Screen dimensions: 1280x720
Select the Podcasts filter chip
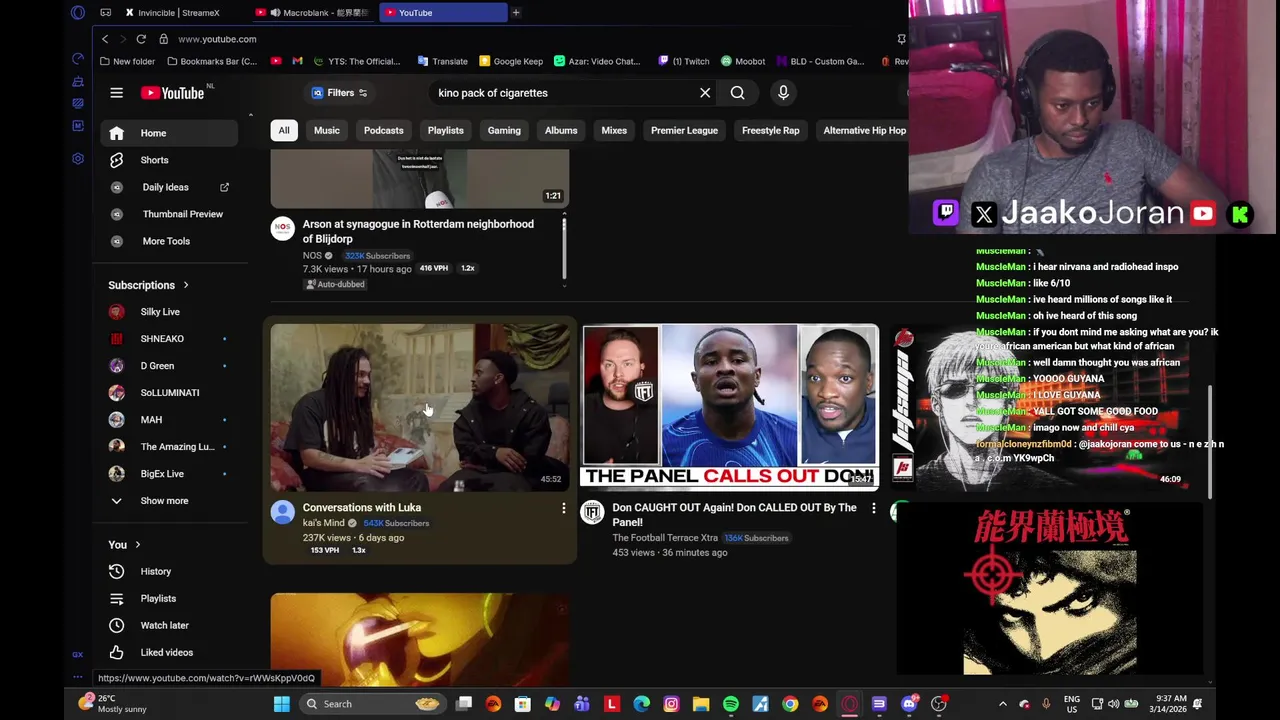tap(384, 130)
